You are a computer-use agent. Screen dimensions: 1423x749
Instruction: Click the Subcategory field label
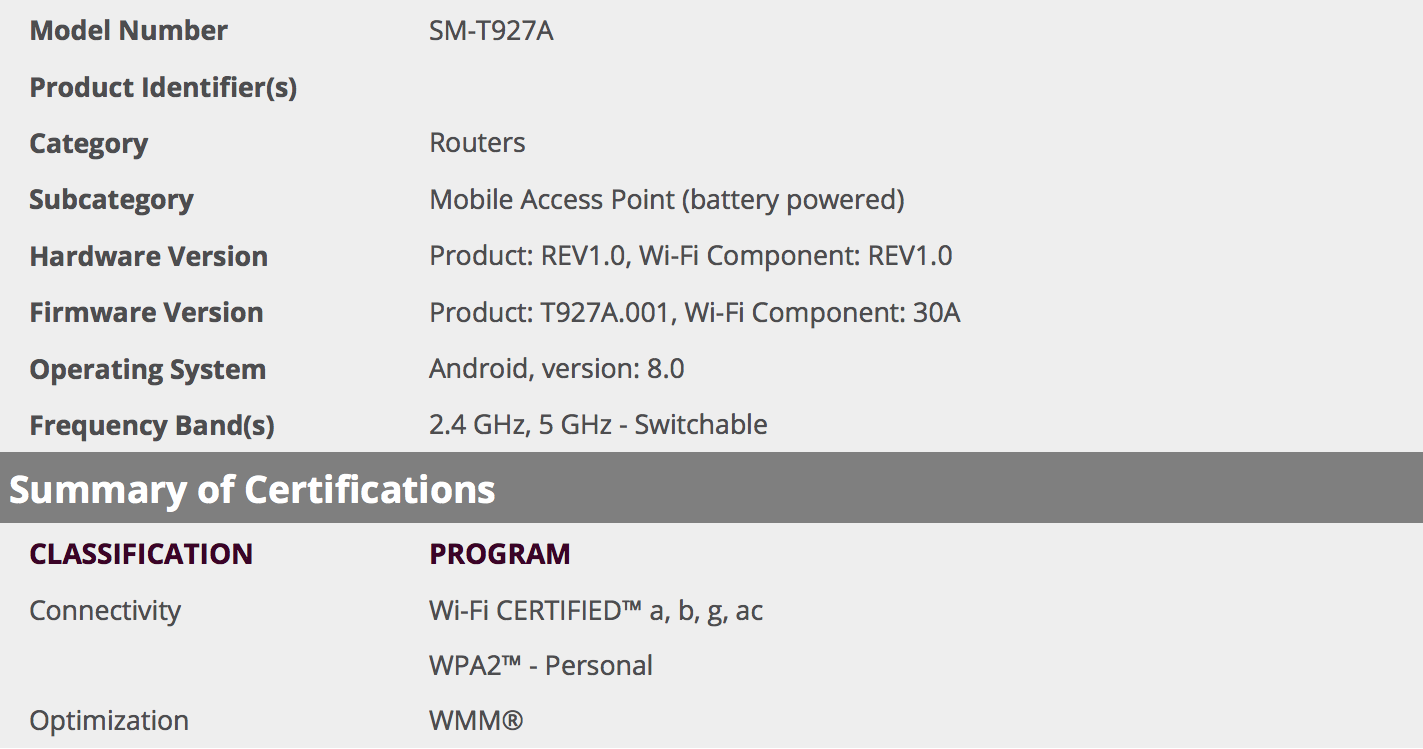[x=111, y=200]
